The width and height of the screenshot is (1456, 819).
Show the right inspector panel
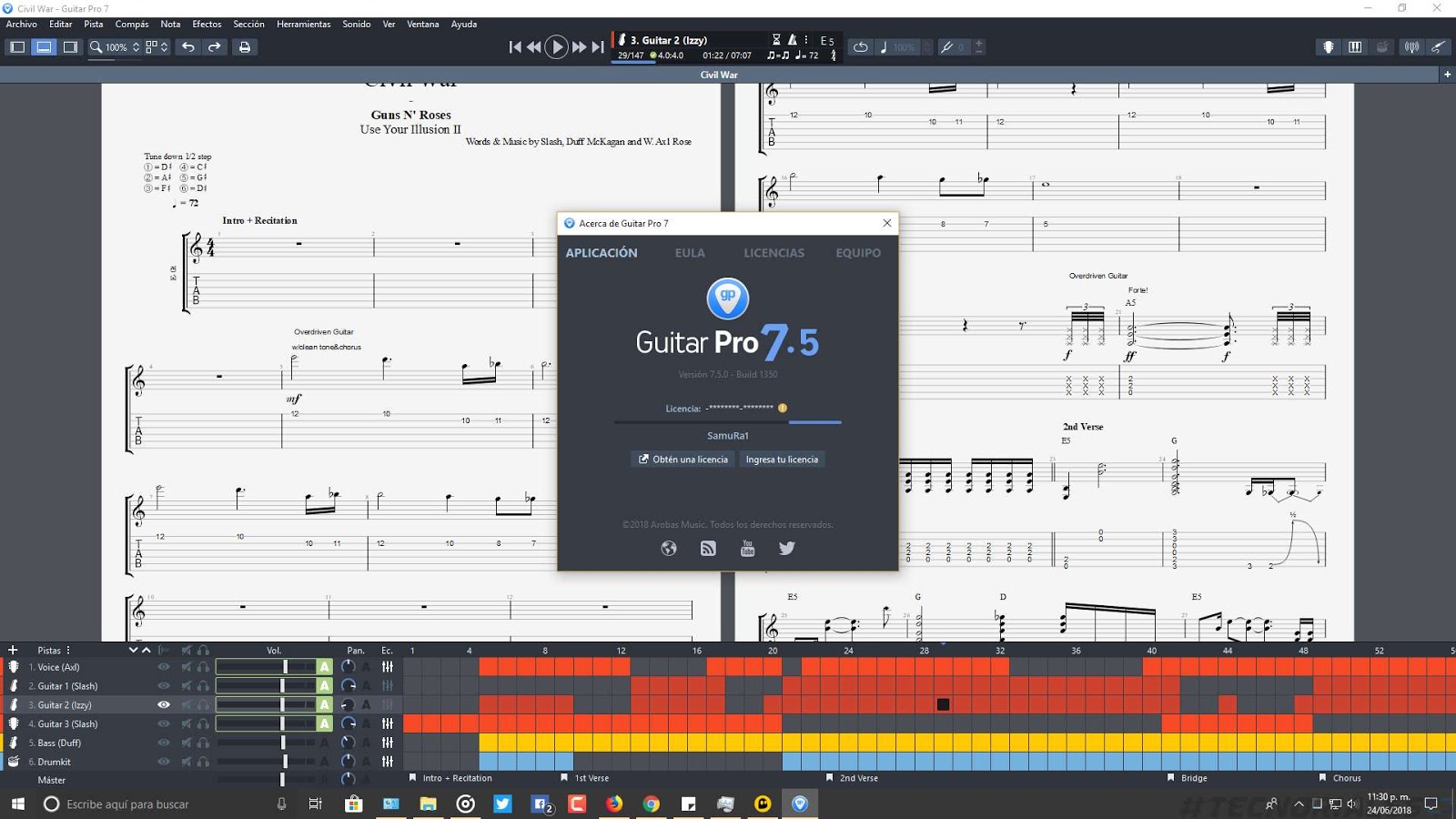pos(70,47)
